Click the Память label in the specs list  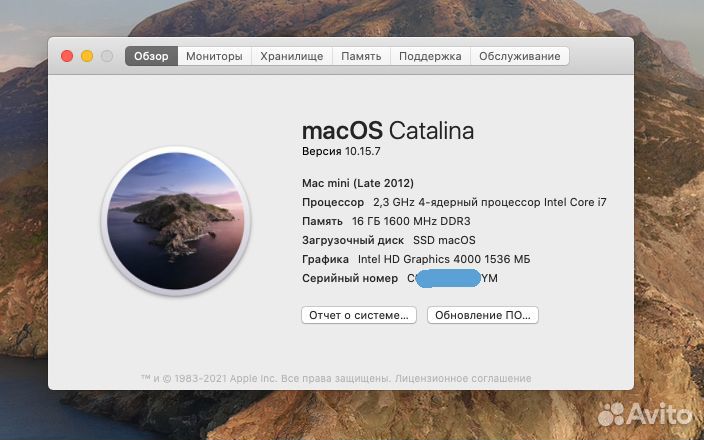click(322, 221)
